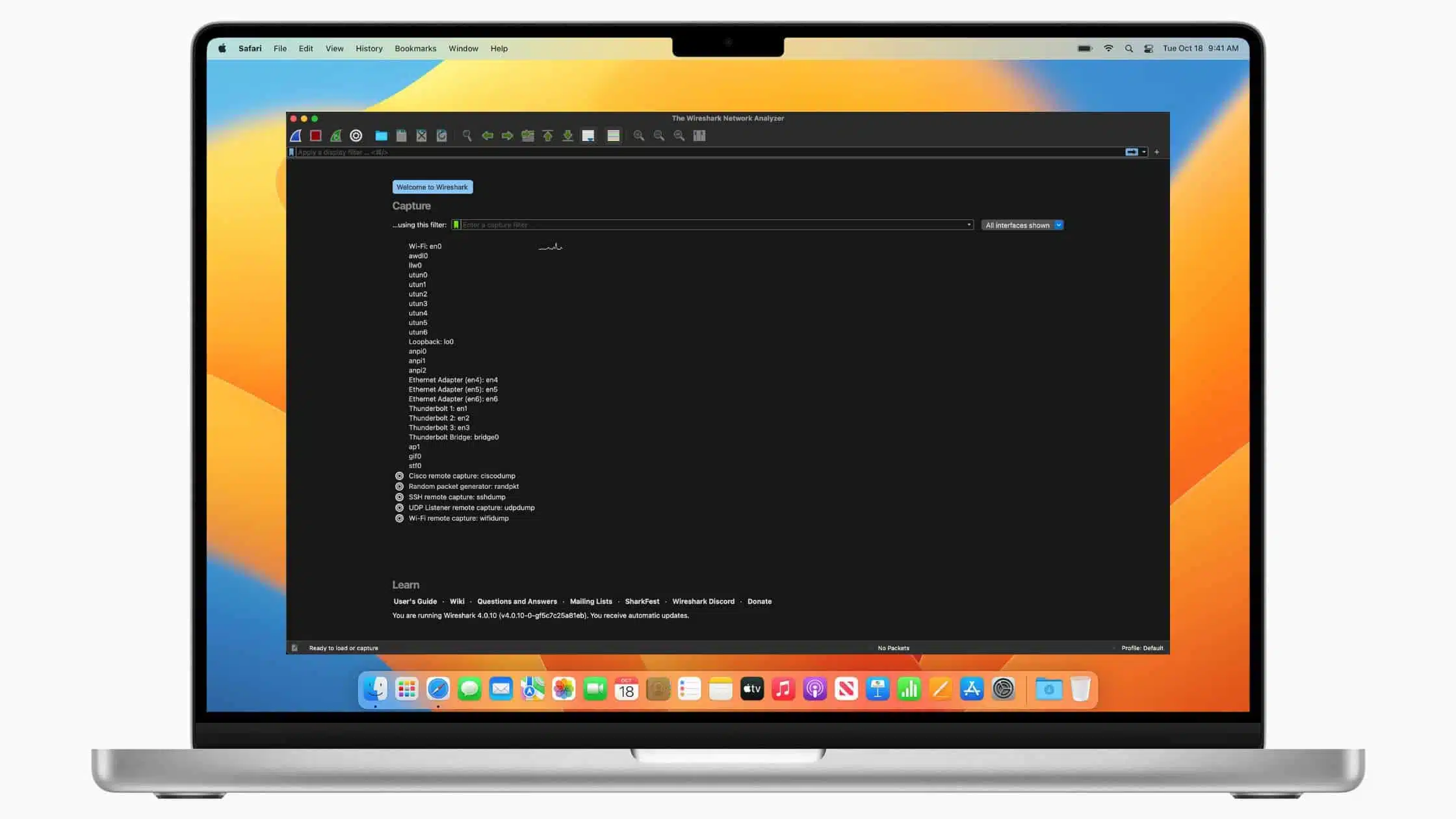Open the File menu

click(280, 49)
